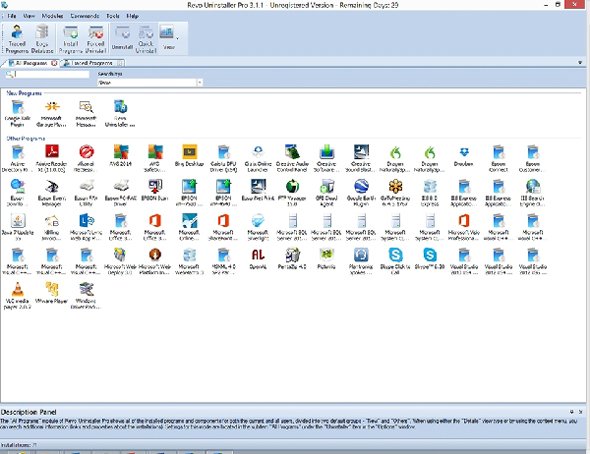Open the View menu
This screenshot has height=454, width=590.
click(29, 16)
